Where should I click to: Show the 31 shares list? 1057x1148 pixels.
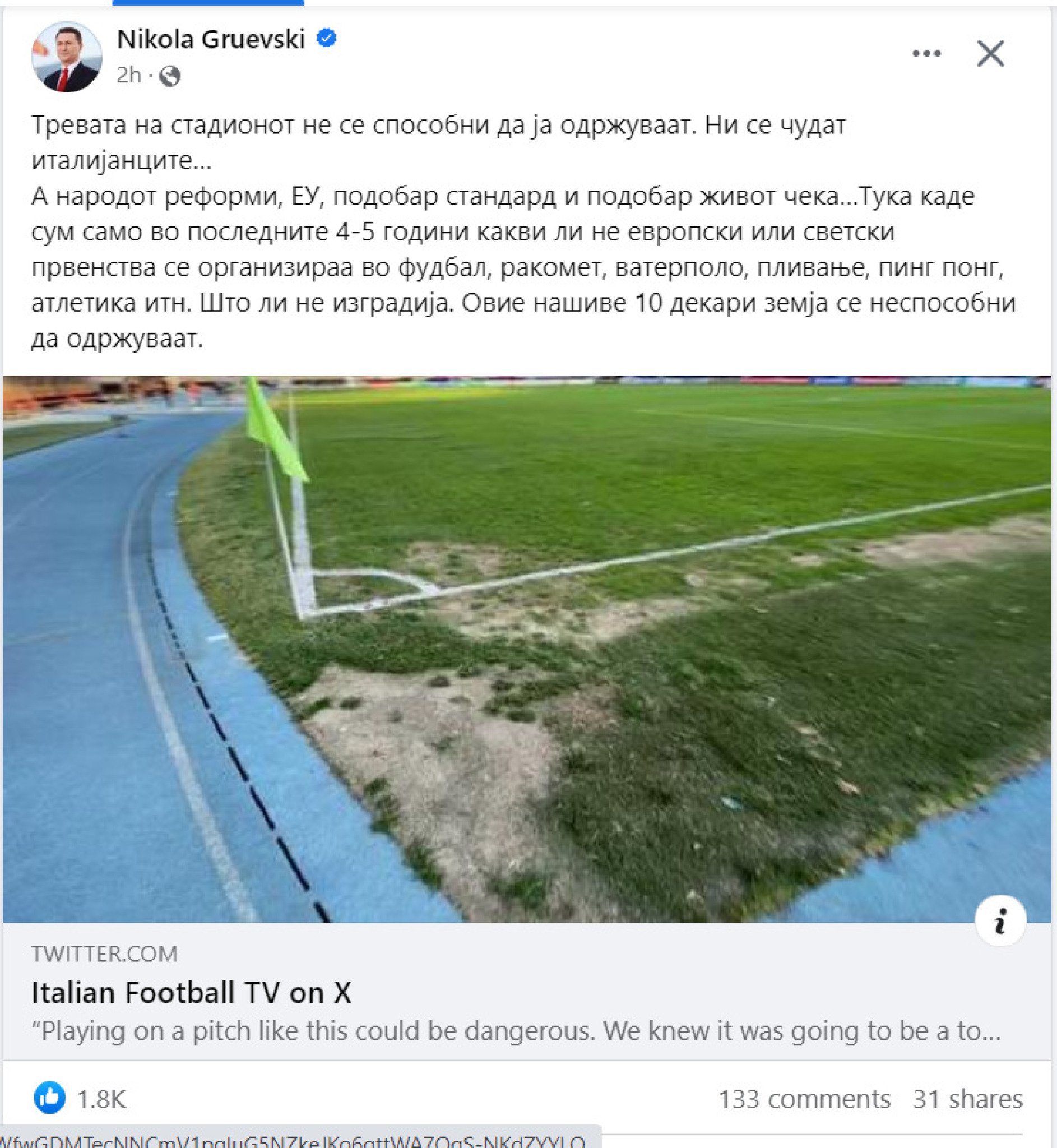968,1099
